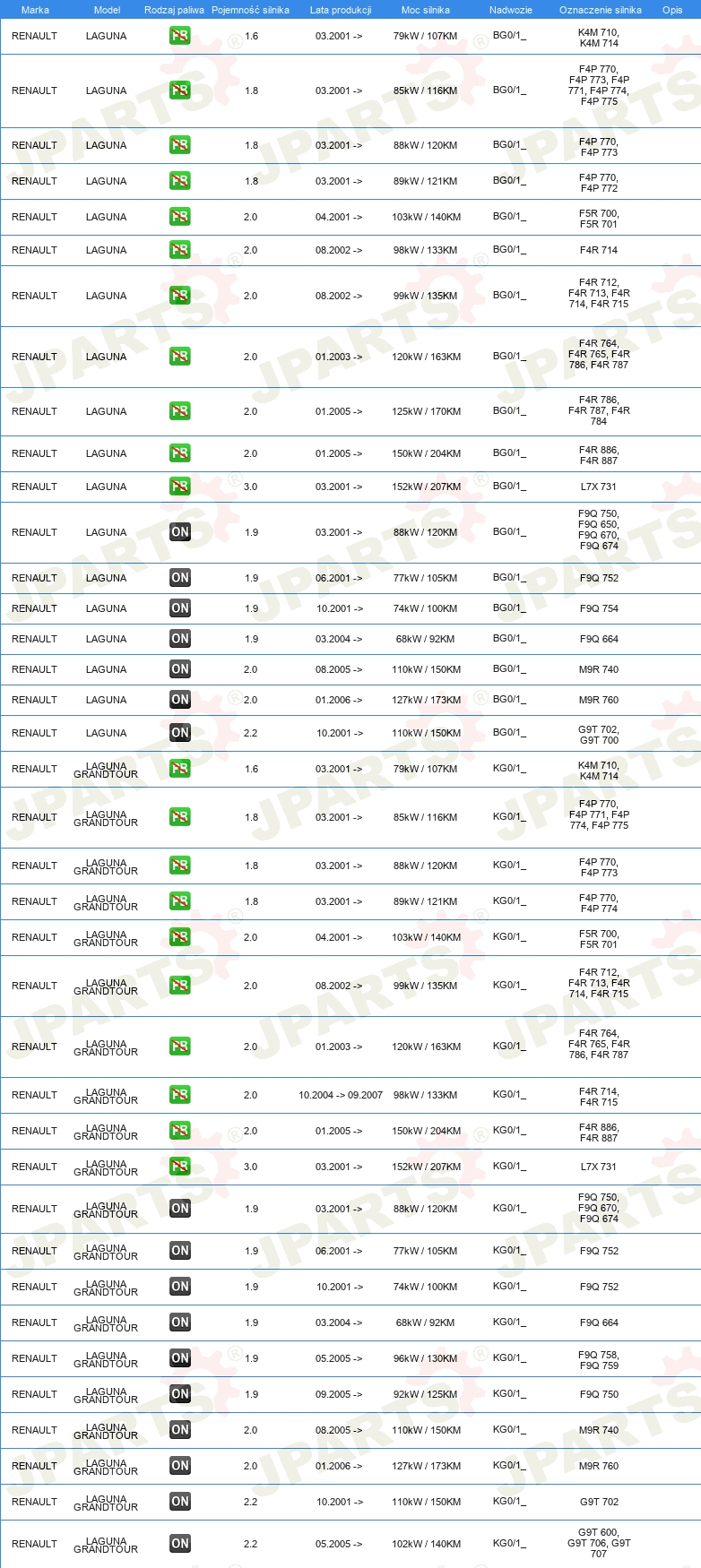Click diesel ON icon in KG0/1_ 68kW / 92KM row
701x1568 pixels.
180,1322
